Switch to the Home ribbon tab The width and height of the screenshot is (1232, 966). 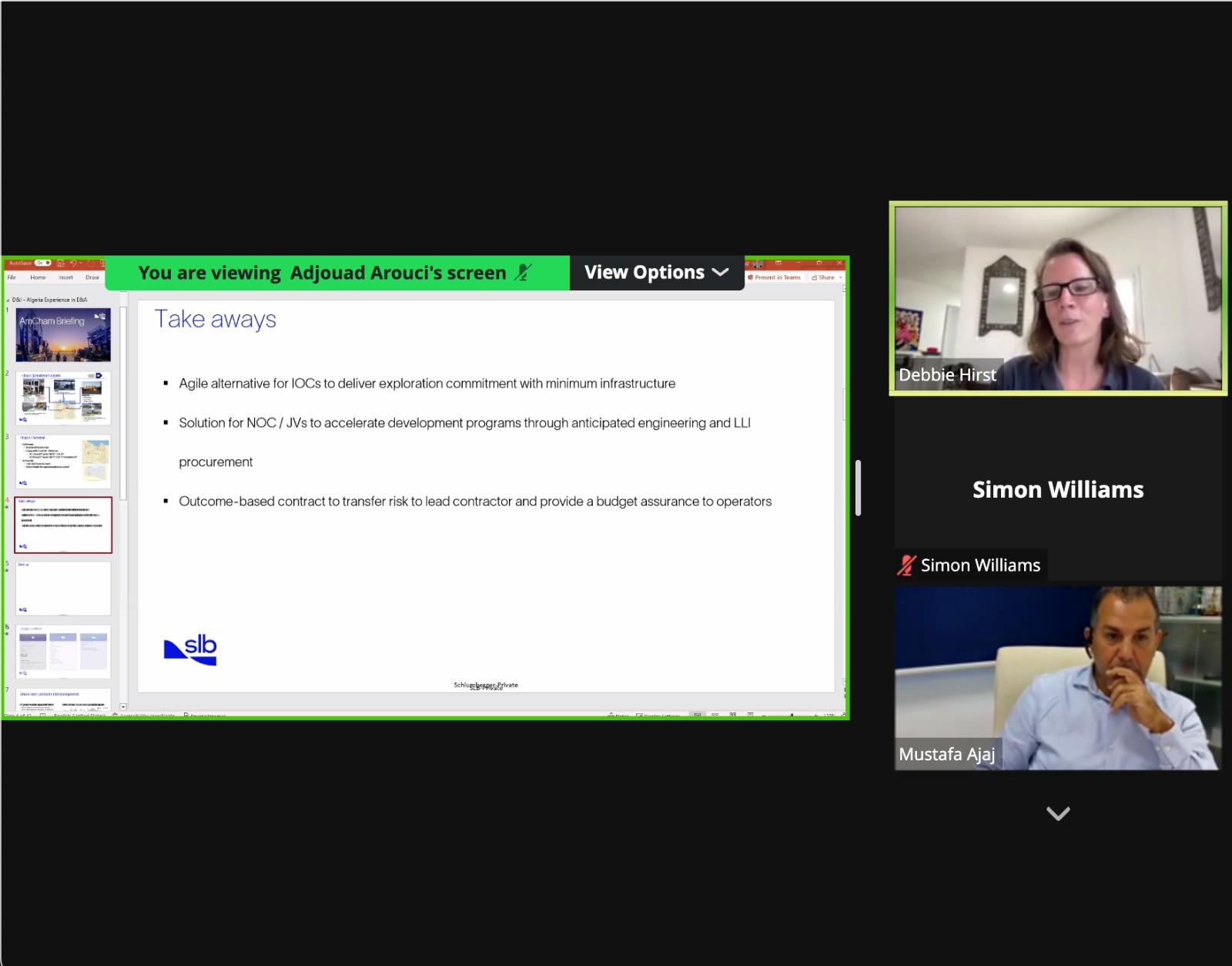point(38,277)
